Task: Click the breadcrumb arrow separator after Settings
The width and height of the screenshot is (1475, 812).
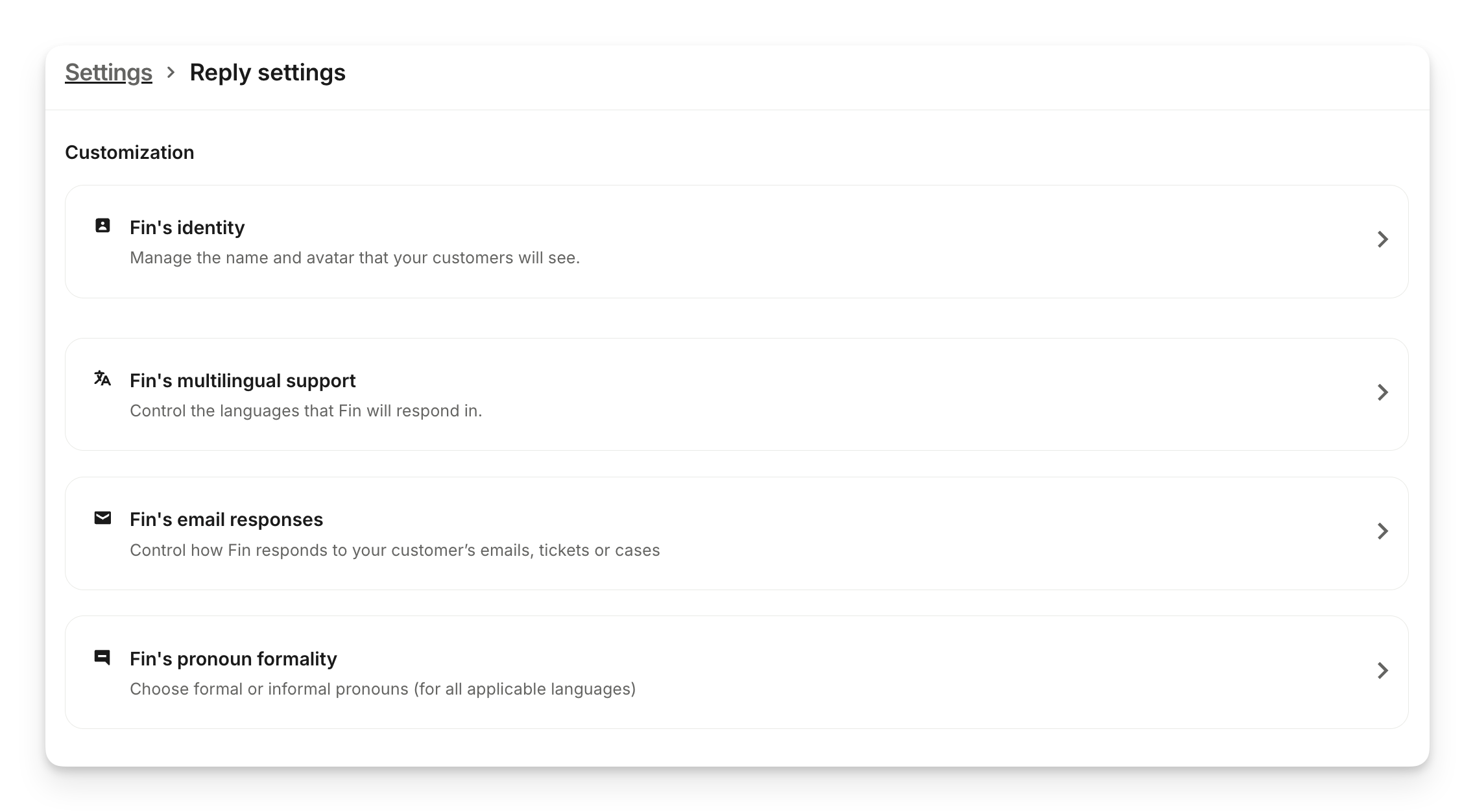Action: pos(171,73)
